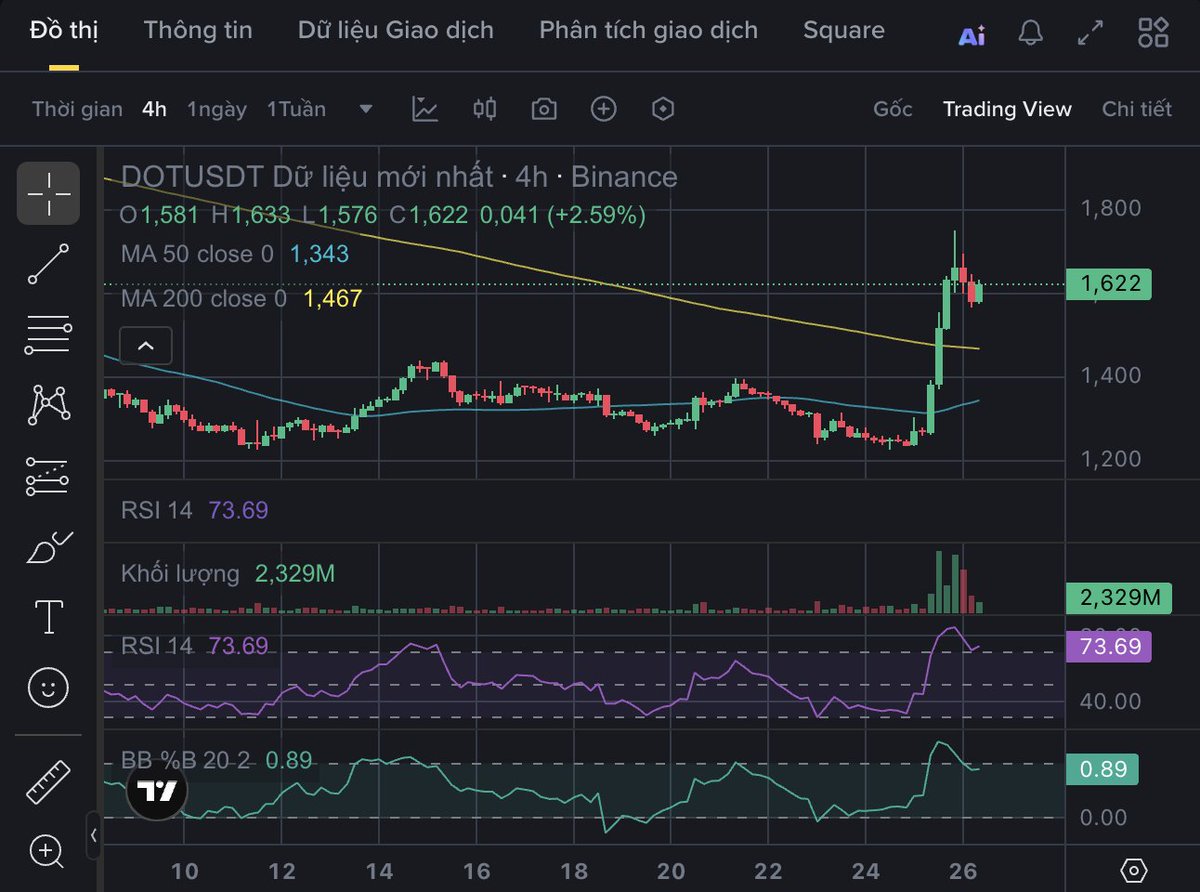Change candlestick chart type icon

tap(484, 109)
